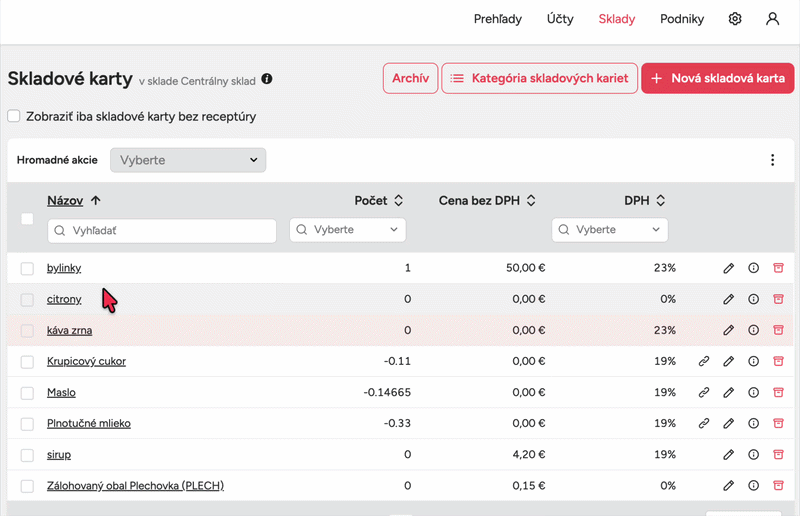
Task: Open the settings gear icon
Action: (735, 19)
